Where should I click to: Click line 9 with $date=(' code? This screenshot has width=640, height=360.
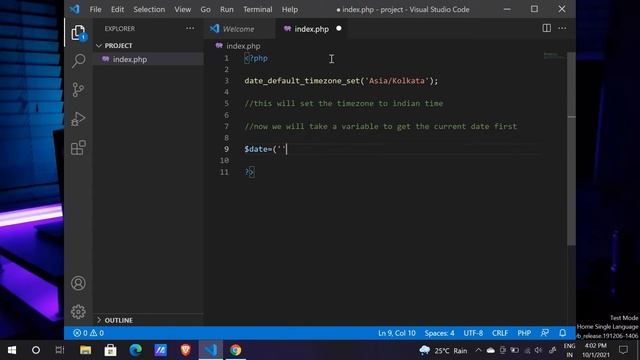[x=266, y=149]
